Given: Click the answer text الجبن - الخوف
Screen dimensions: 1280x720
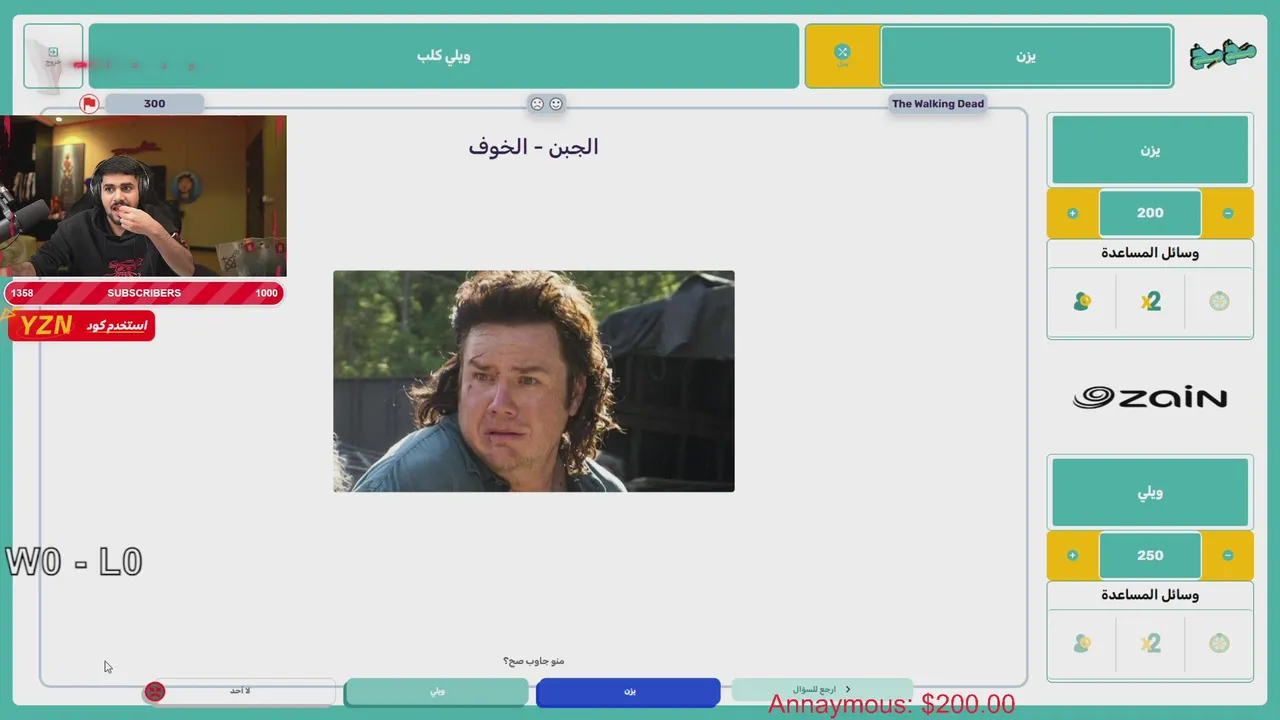Looking at the screenshot, I should pos(533,147).
